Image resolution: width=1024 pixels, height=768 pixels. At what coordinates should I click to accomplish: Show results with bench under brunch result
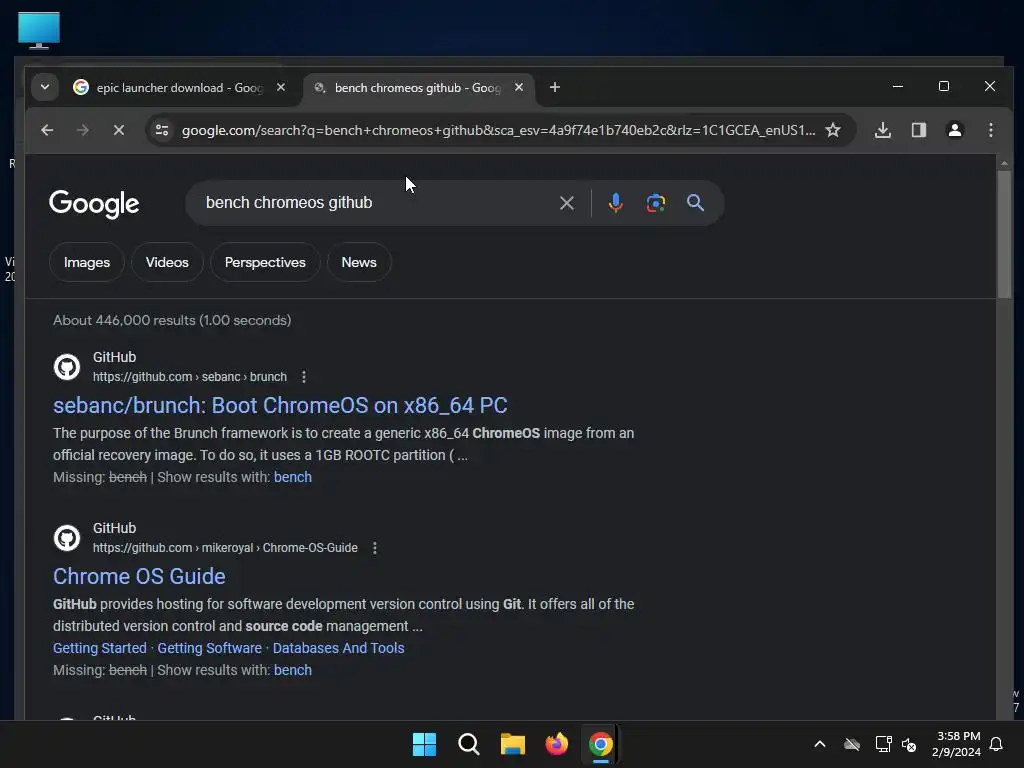pos(293,477)
